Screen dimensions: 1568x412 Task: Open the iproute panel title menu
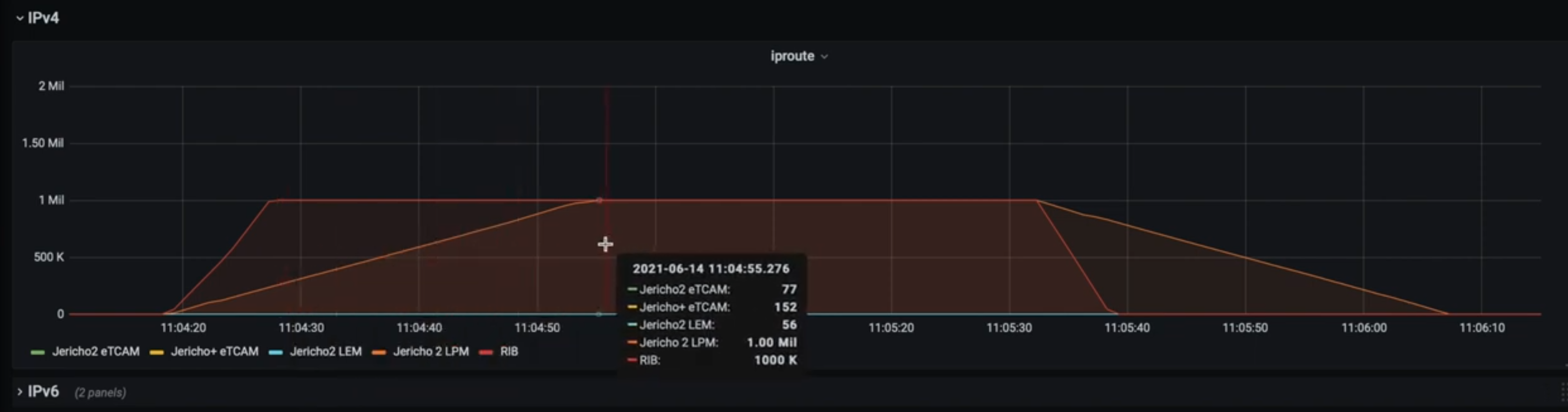[792, 56]
